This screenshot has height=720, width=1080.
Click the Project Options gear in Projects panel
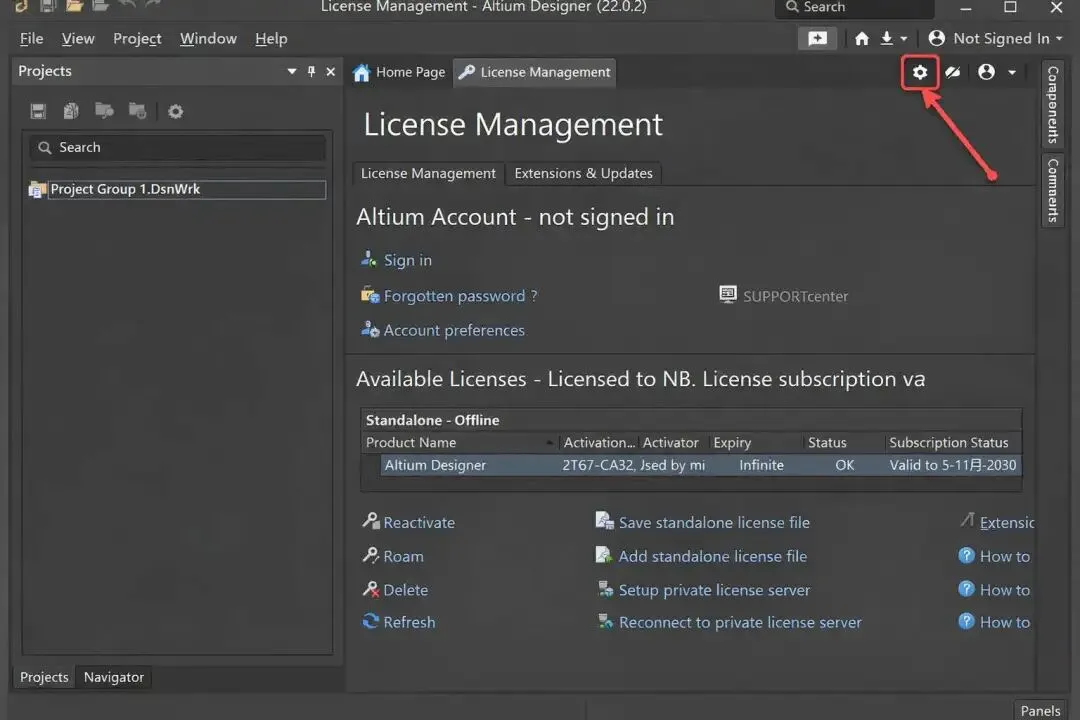[x=176, y=111]
